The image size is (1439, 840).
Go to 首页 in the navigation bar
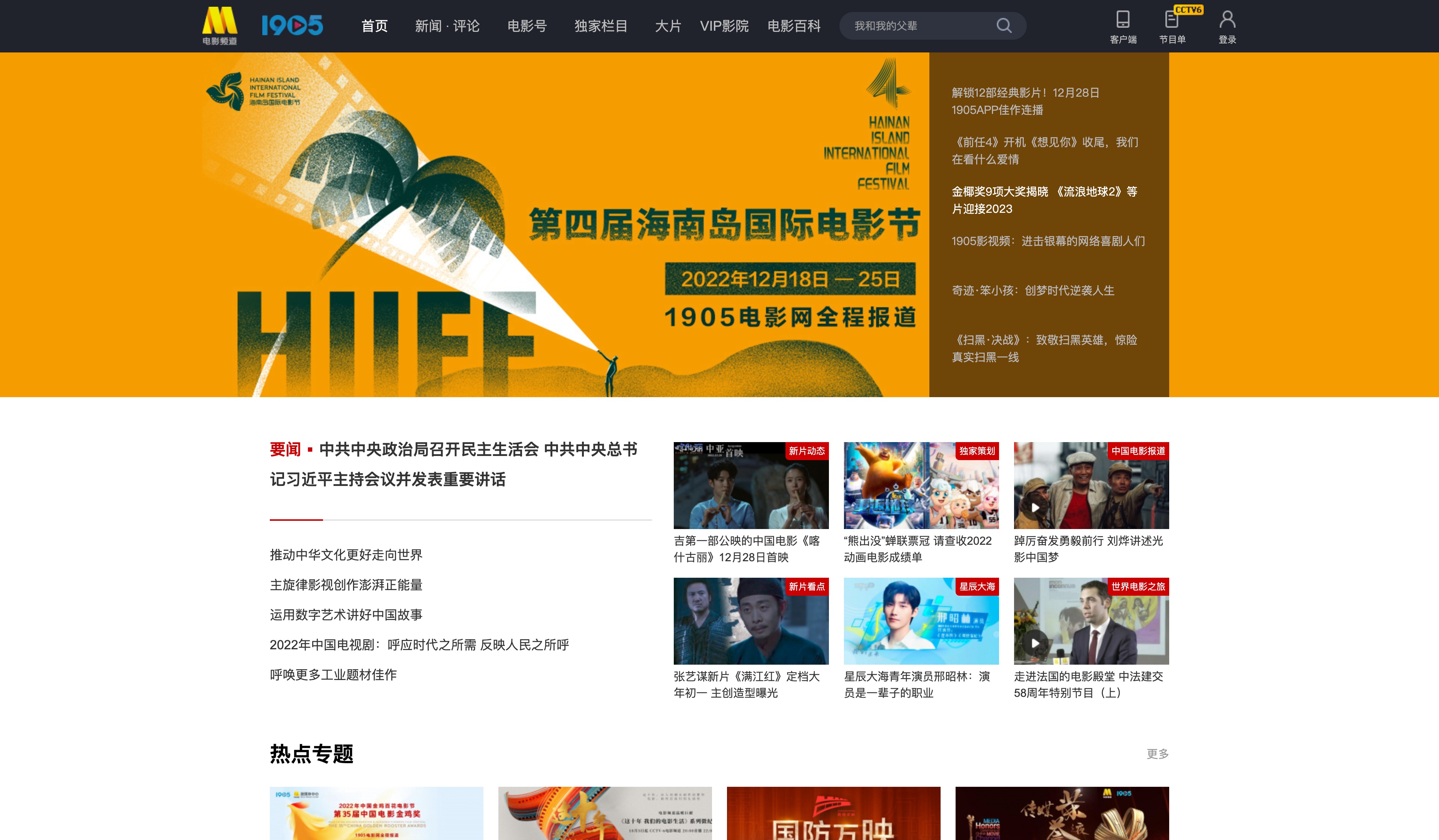tap(375, 26)
